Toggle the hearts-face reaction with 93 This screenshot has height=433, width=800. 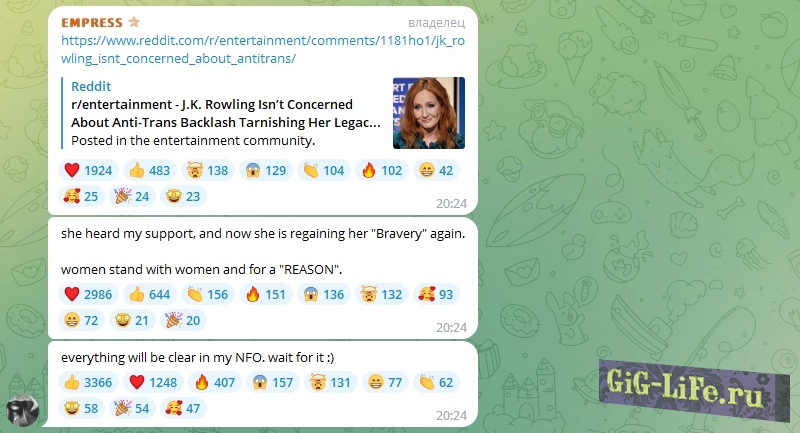[x=436, y=294]
